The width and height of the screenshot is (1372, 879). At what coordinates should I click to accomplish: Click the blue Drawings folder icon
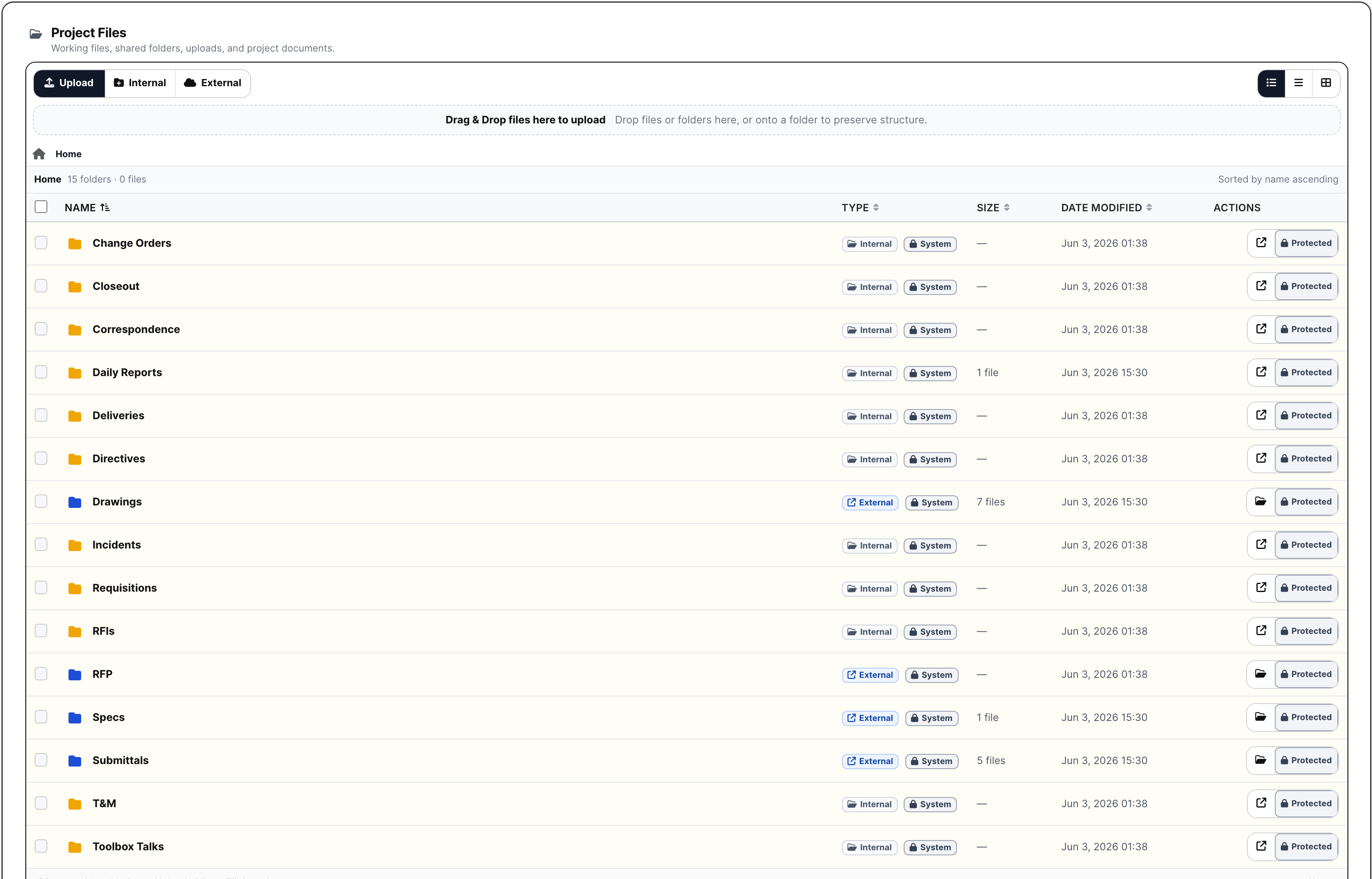click(75, 502)
